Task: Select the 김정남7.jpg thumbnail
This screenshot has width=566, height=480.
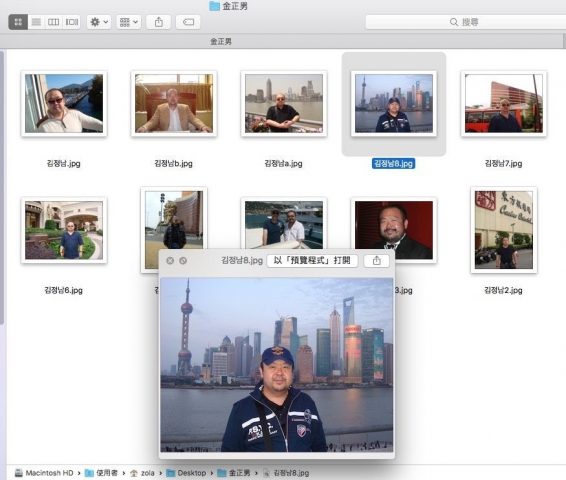Action: pos(504,104)
